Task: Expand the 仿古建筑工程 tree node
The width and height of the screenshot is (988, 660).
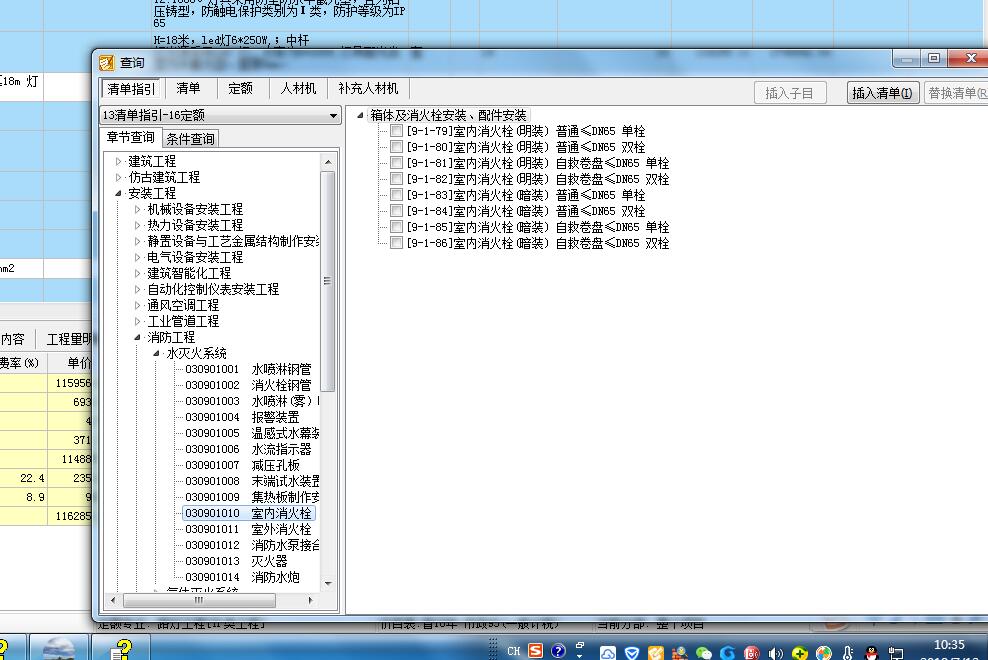Action: [x=118, y=177]
